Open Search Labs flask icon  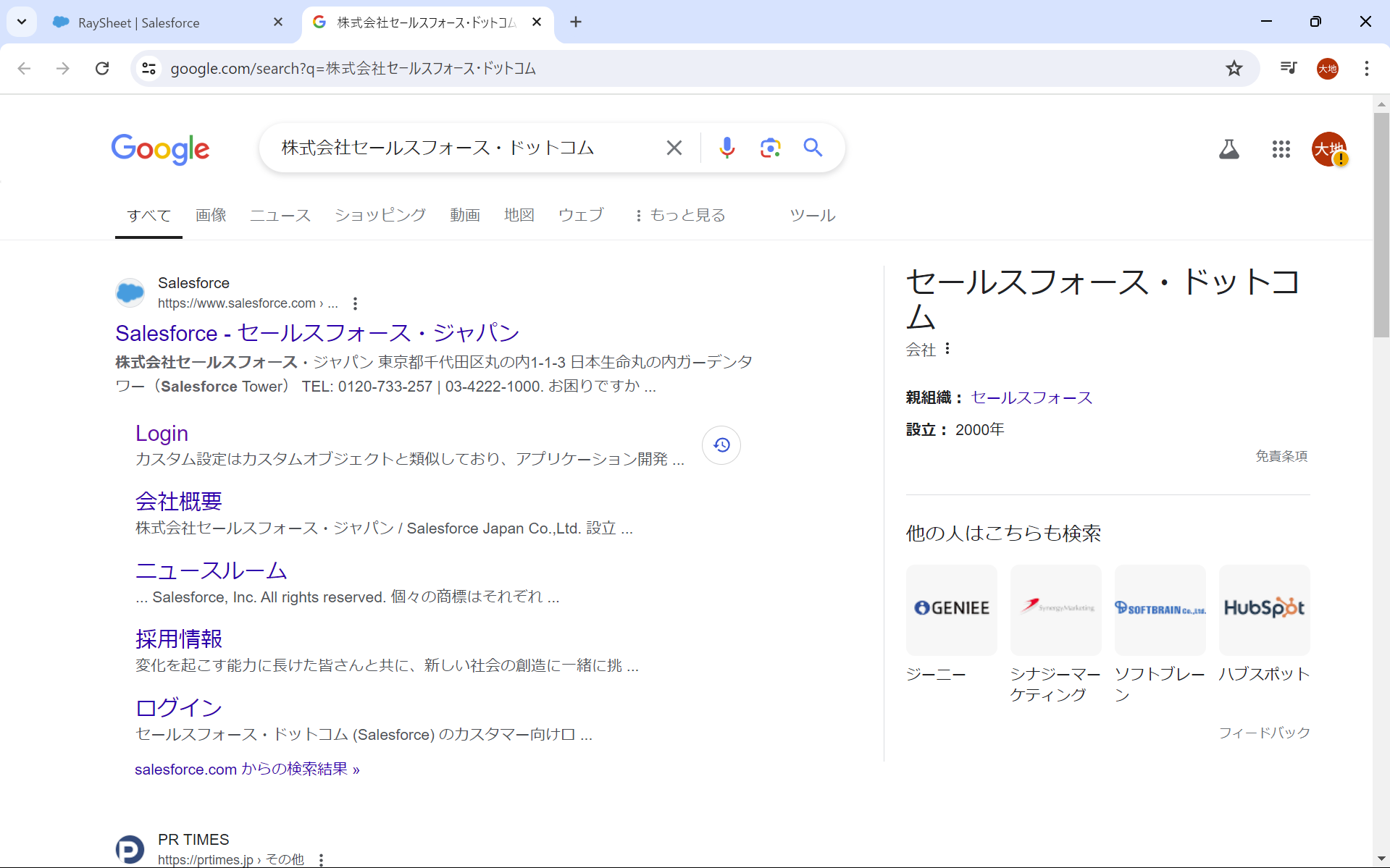1228,149
